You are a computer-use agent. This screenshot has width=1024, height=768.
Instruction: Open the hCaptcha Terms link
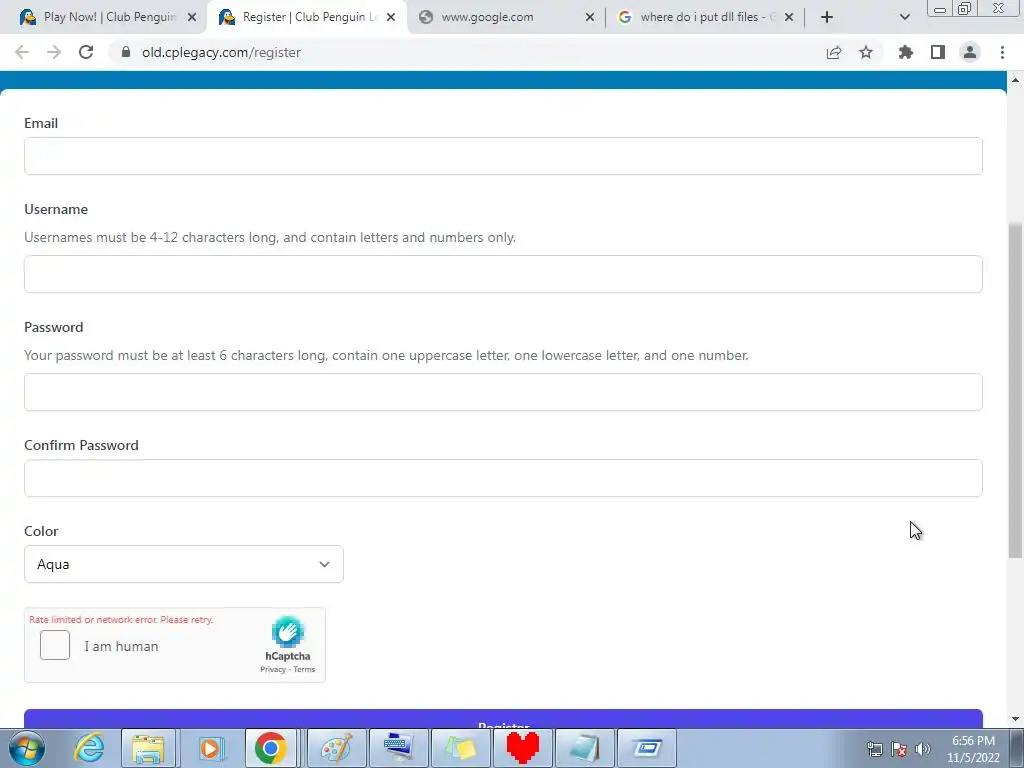(304, 669)
